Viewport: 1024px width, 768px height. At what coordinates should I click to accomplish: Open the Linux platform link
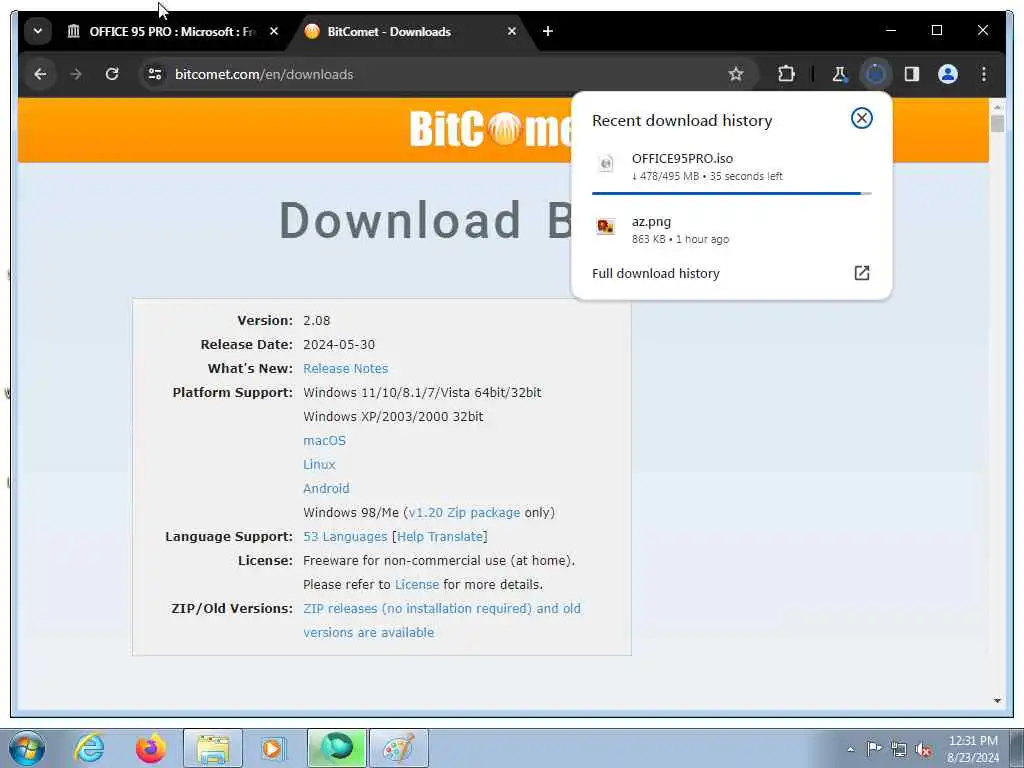tap(319, 464)
